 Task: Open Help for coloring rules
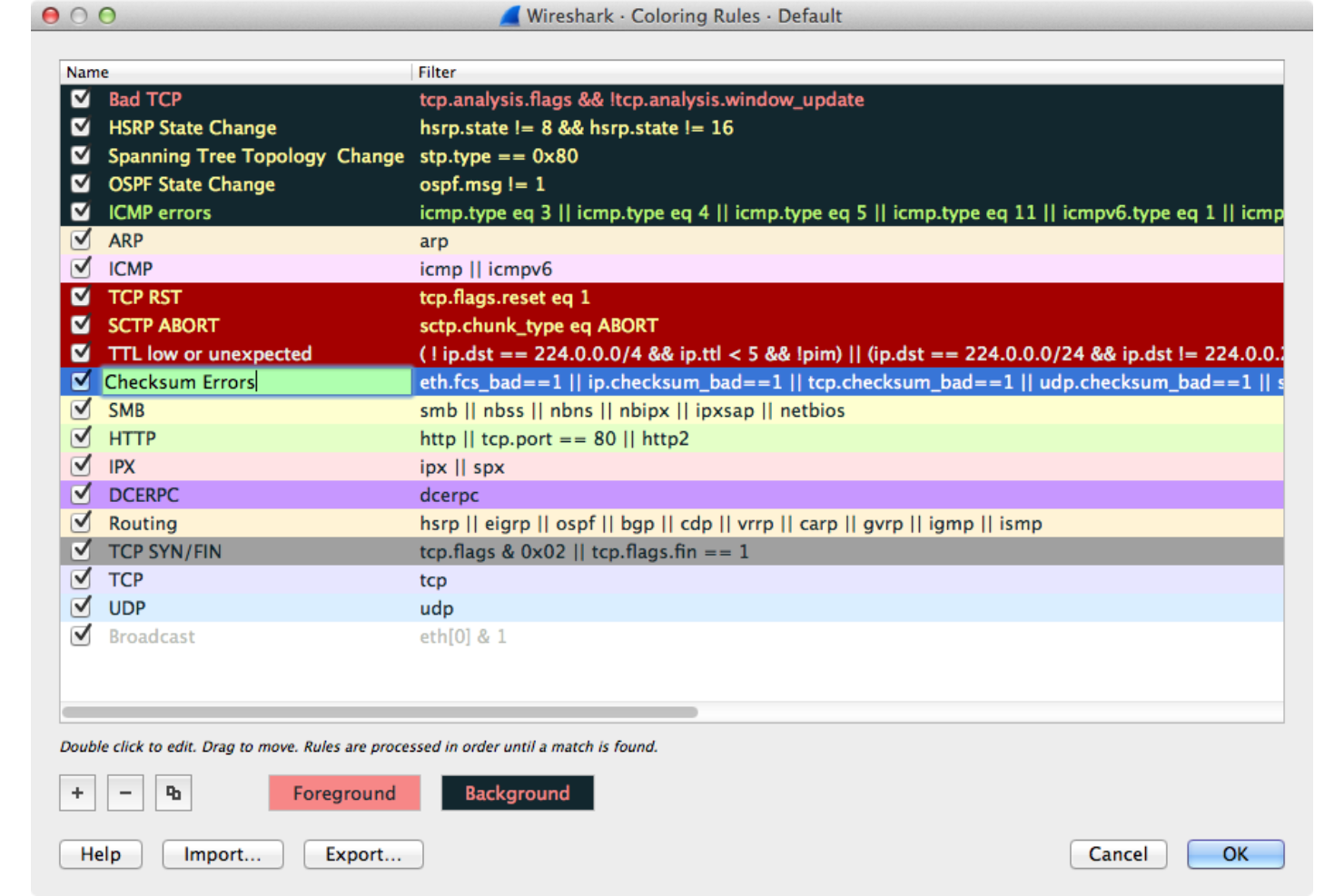pyautogui.click(x=100, y=854)
